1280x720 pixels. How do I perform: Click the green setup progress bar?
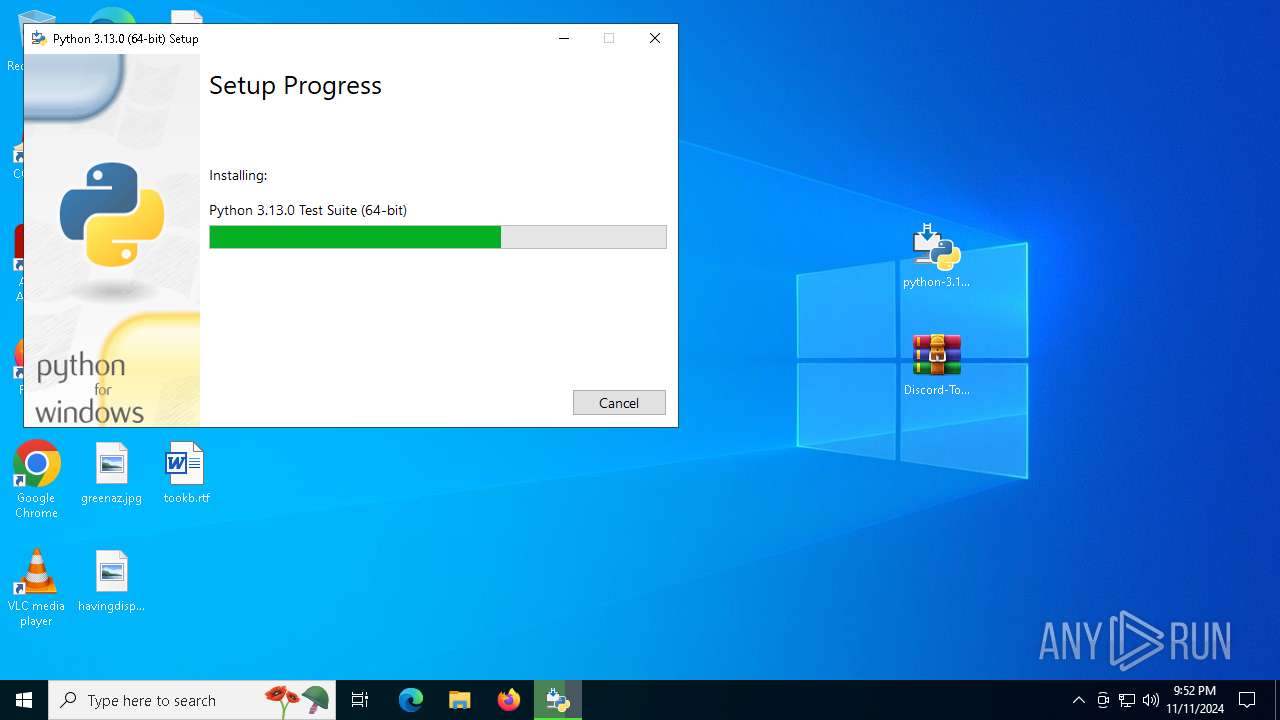(437, 237)
